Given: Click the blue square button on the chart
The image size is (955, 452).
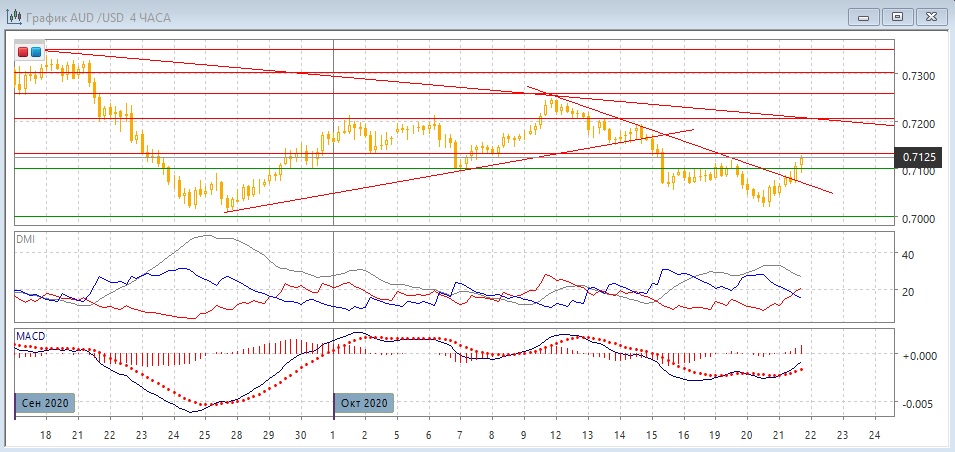Looking at the screenshot, I should pyautogui.click(x=37, y=52).
